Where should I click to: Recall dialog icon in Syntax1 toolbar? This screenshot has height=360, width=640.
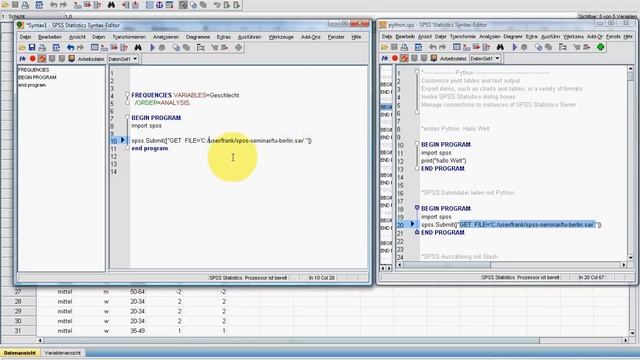[56, 48]
